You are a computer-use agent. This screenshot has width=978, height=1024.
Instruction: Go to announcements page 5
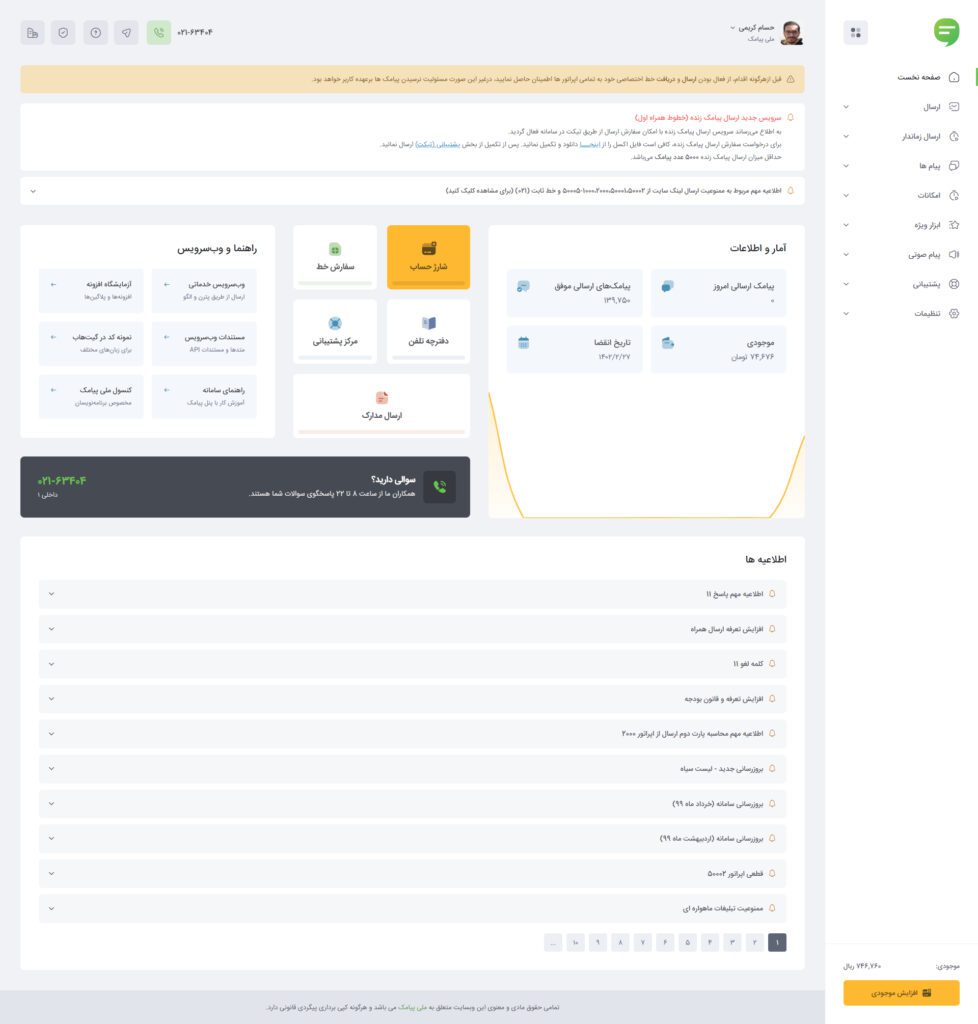687,942
